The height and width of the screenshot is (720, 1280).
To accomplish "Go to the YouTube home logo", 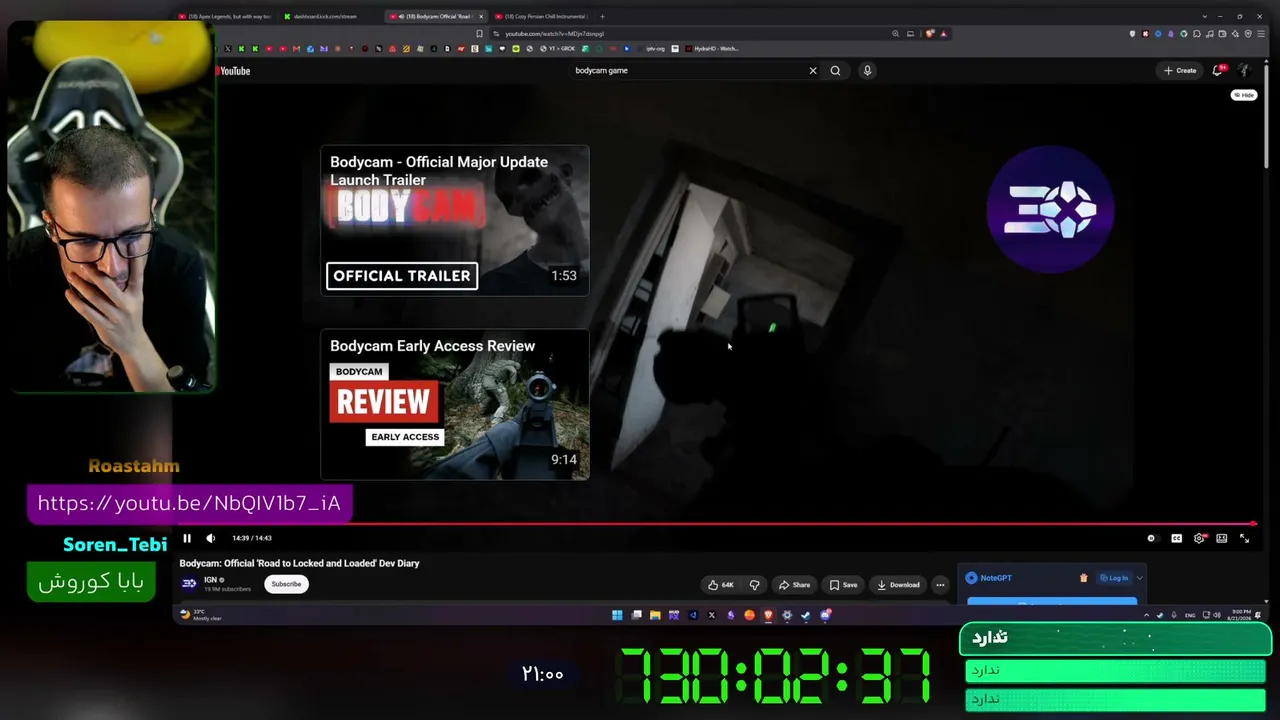I will [x=234, y=71].
